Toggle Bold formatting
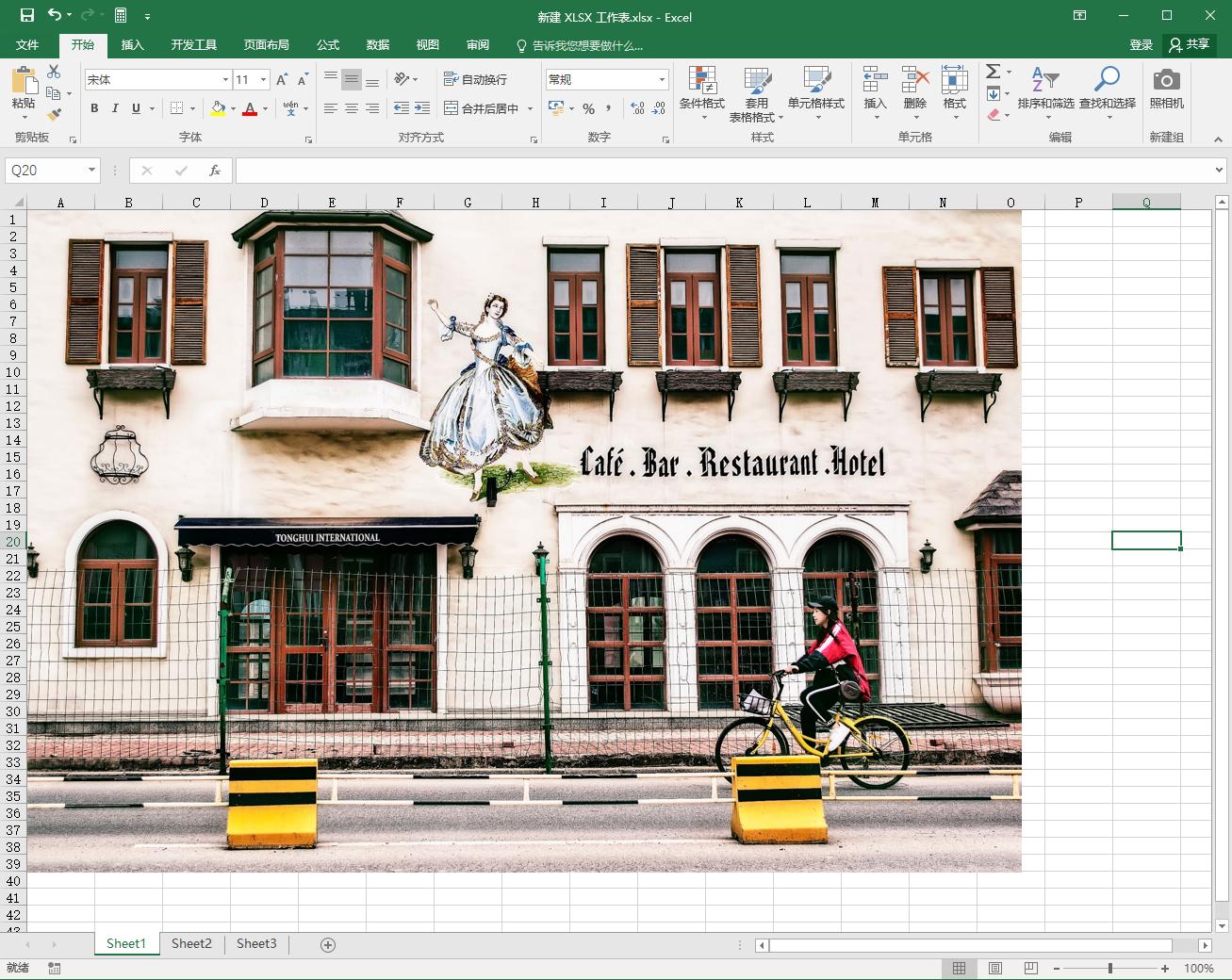This screenshot has width=1232, height=980. click(x=94, y=108)
